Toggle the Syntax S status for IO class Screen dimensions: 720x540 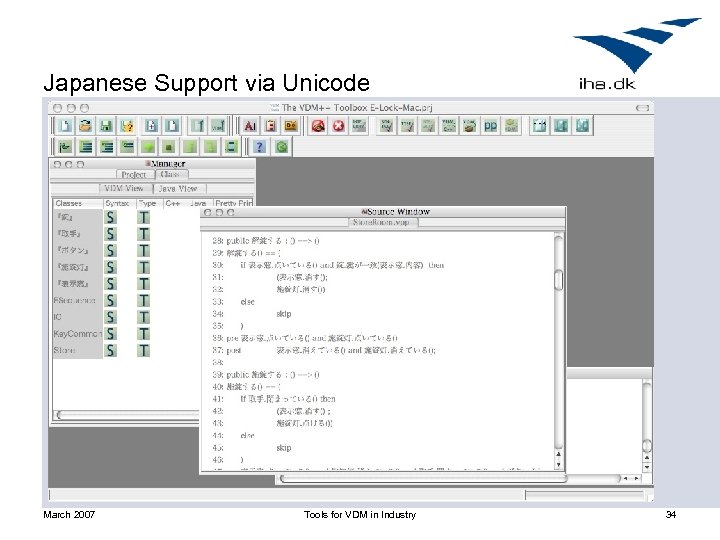tap(110, 317)
